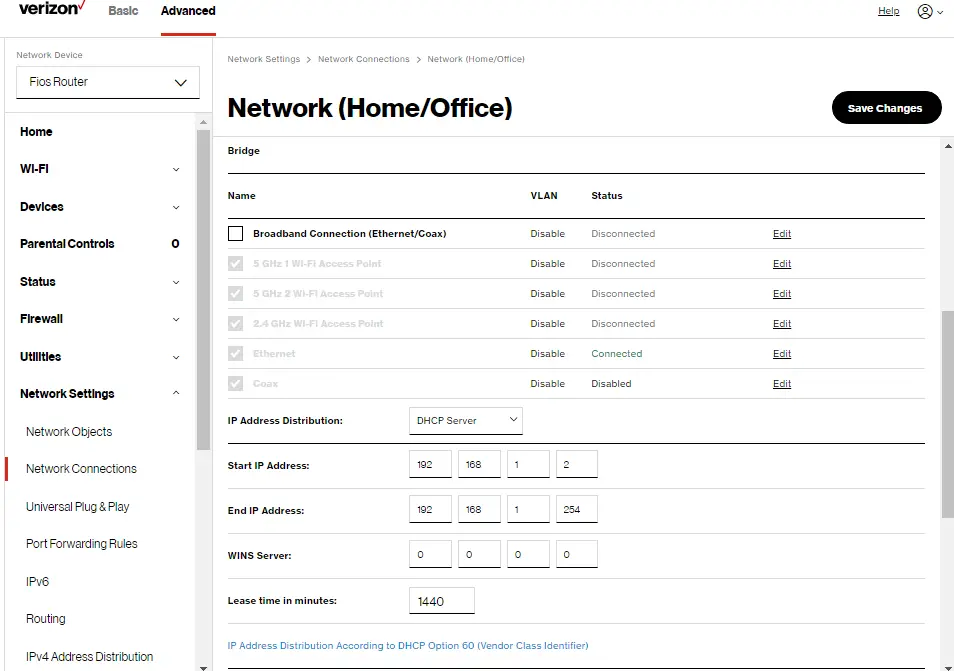
Task: Navigate to Network Settings breadcrumb
Action: [263, 59]
